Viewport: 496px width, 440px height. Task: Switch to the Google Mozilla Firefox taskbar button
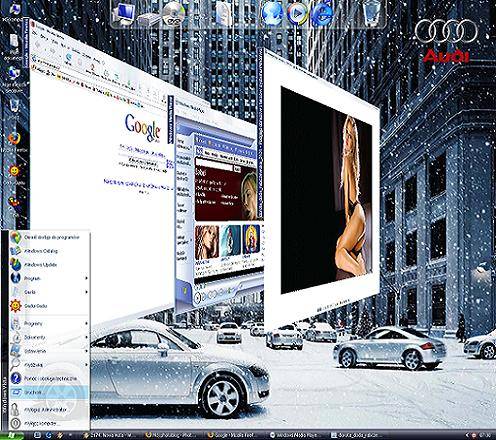pyautogui.click(x=234, y=435)
